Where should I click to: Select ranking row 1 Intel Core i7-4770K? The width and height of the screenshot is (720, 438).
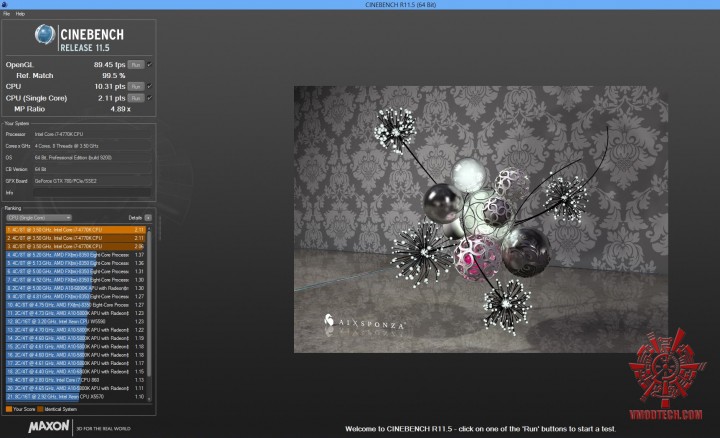point(76,230)
